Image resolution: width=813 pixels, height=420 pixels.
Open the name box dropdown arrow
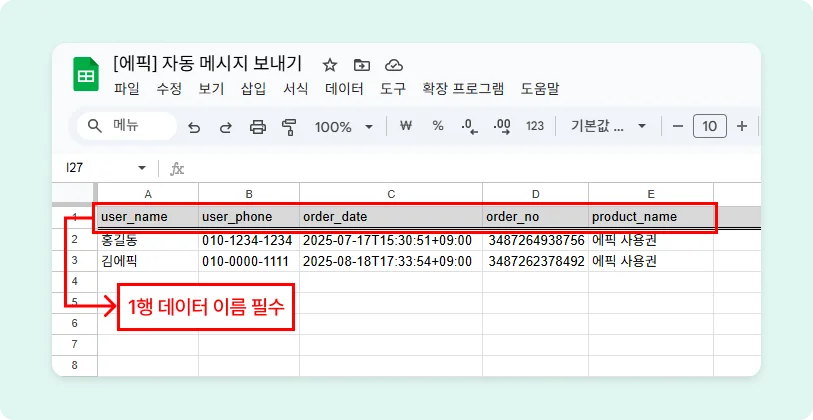pyautogui.click(x=141, y=168)
